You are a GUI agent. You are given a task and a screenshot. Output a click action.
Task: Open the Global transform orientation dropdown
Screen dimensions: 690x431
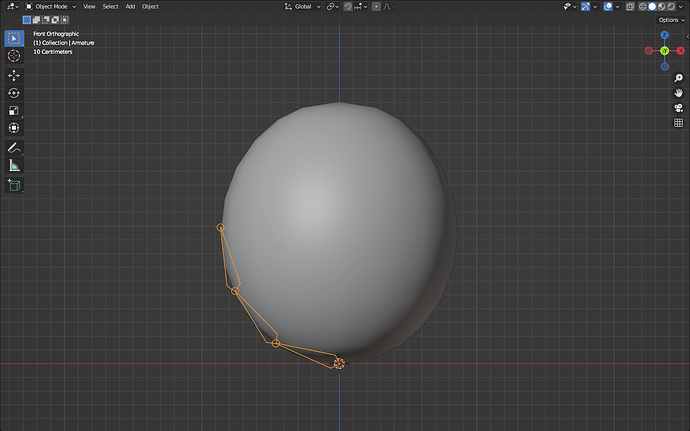point(302,7)
